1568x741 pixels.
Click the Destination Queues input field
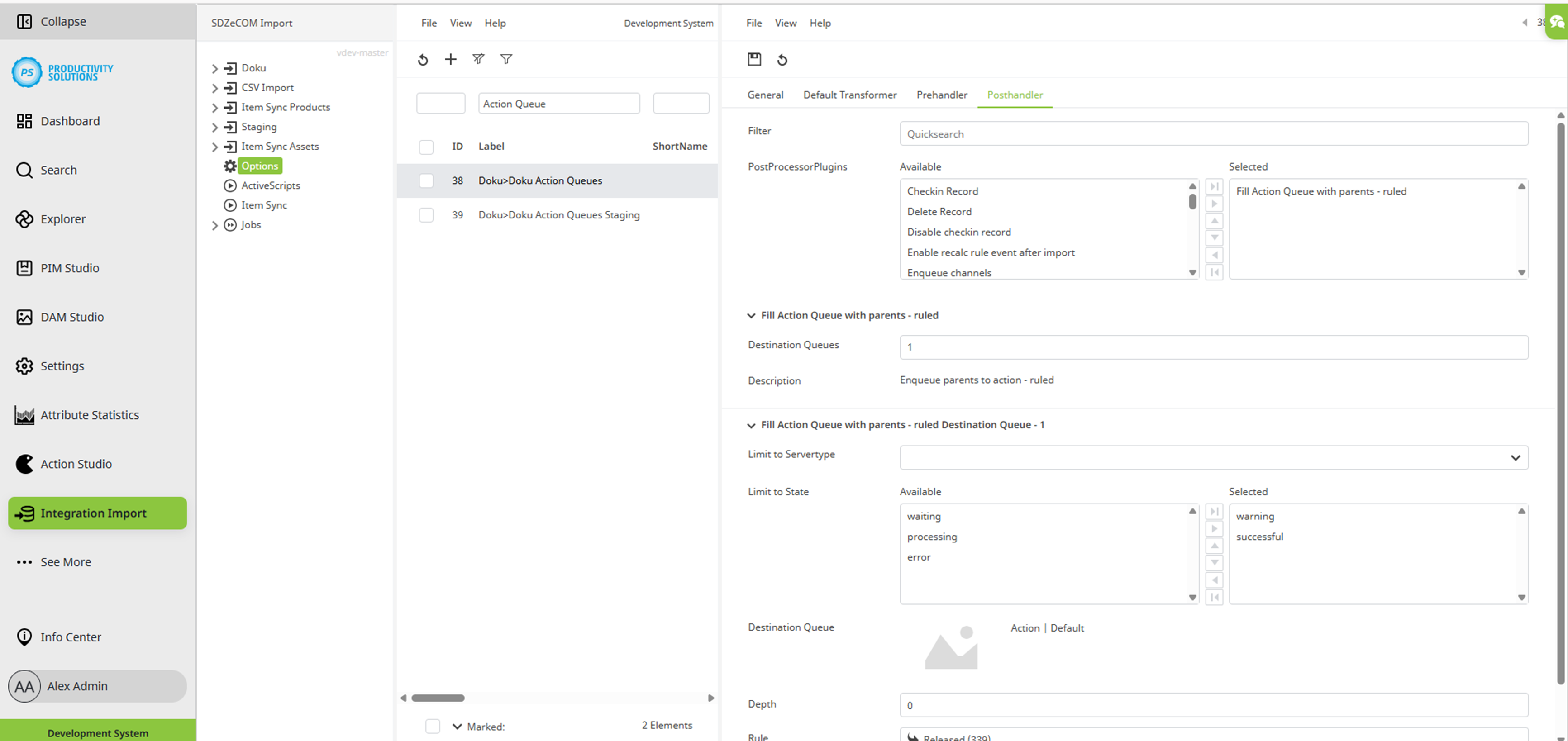click(x=1214, y=347)
